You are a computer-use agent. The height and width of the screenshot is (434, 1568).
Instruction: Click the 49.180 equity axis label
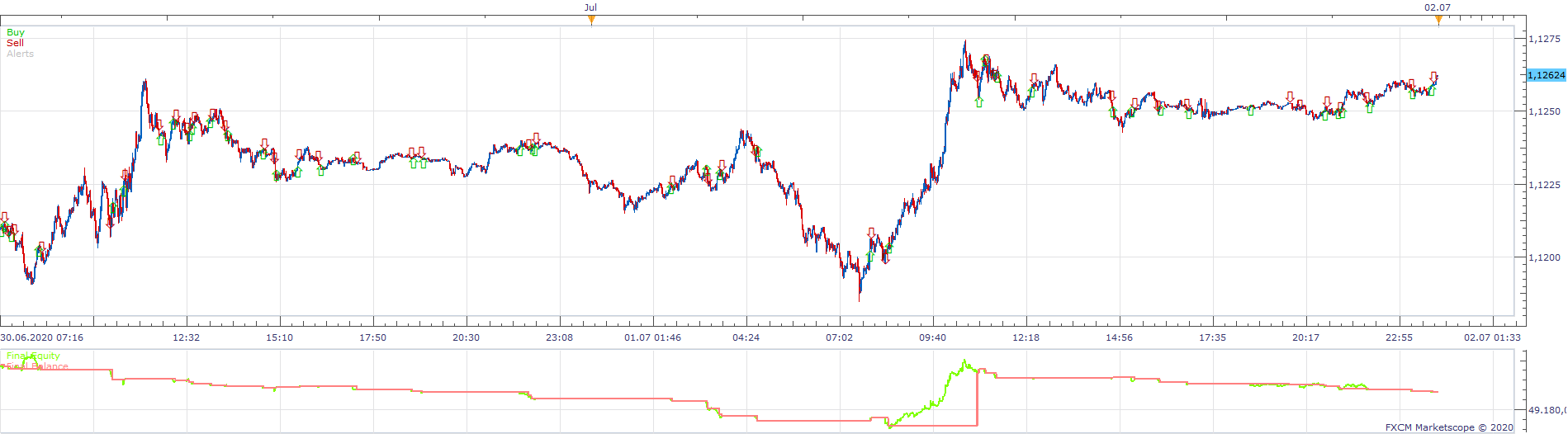click(x=1547, y=410)
